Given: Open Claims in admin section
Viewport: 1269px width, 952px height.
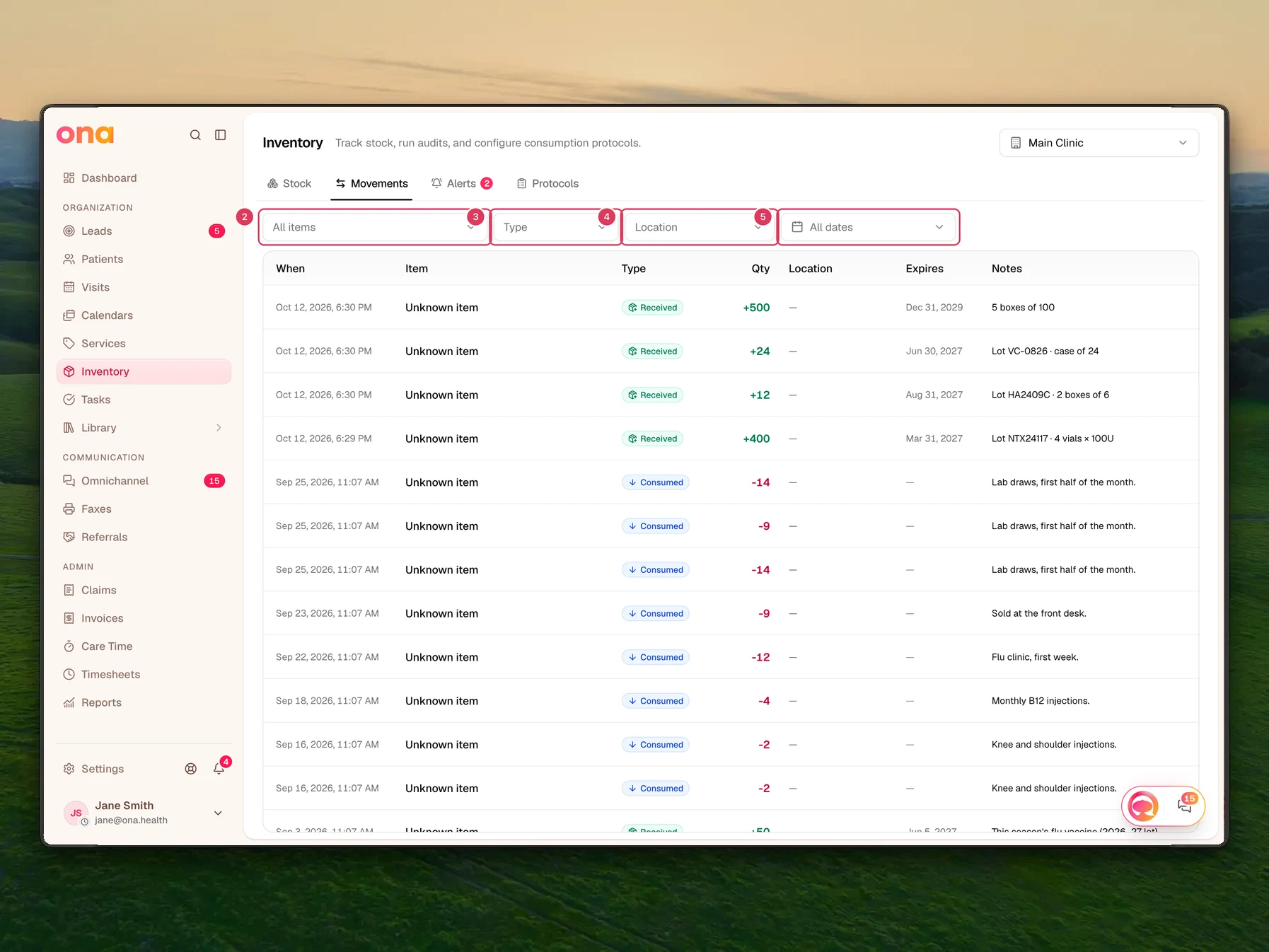Looking at the screenshot, I should (x=144, y=590).
